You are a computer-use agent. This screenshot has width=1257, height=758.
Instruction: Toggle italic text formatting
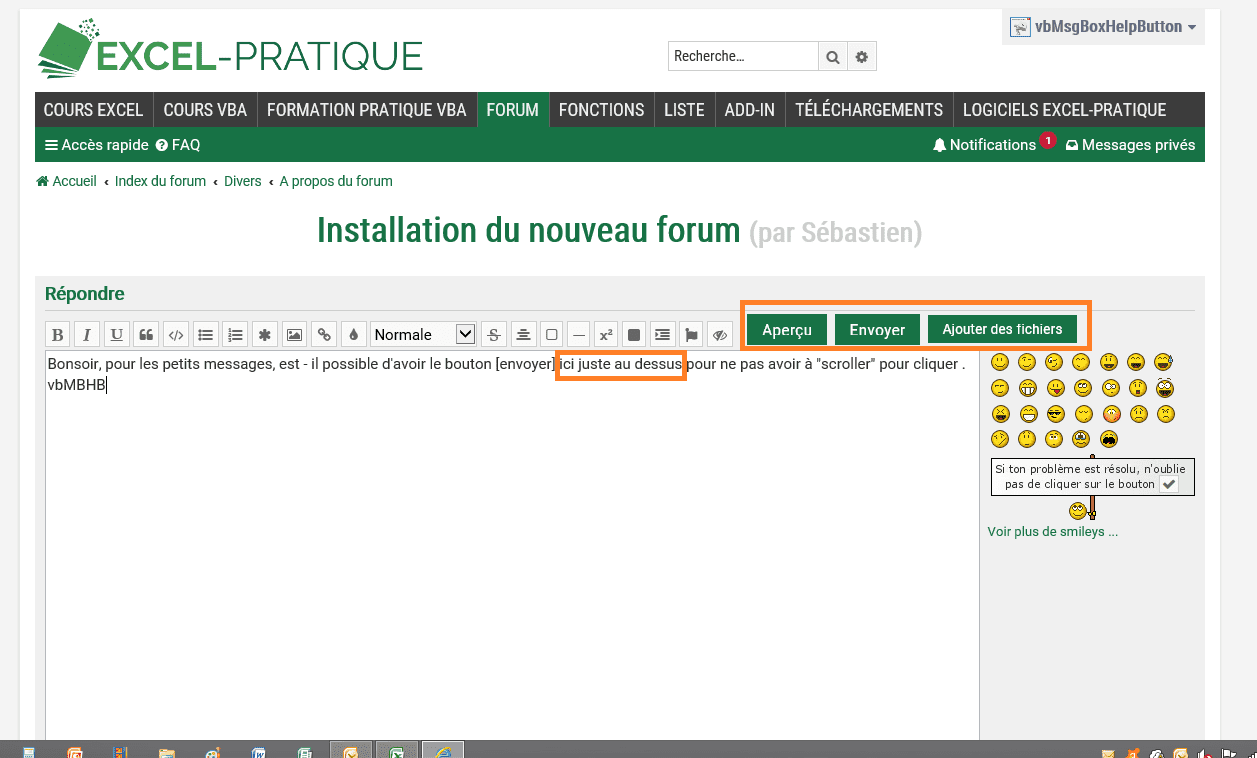(87, 335)
